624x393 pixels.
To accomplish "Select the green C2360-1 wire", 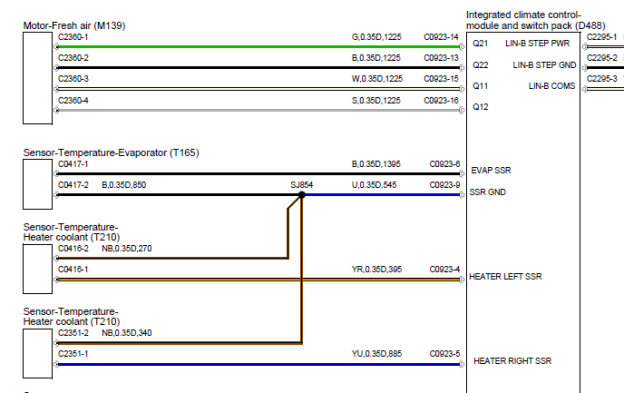I will tap(259, 47).
